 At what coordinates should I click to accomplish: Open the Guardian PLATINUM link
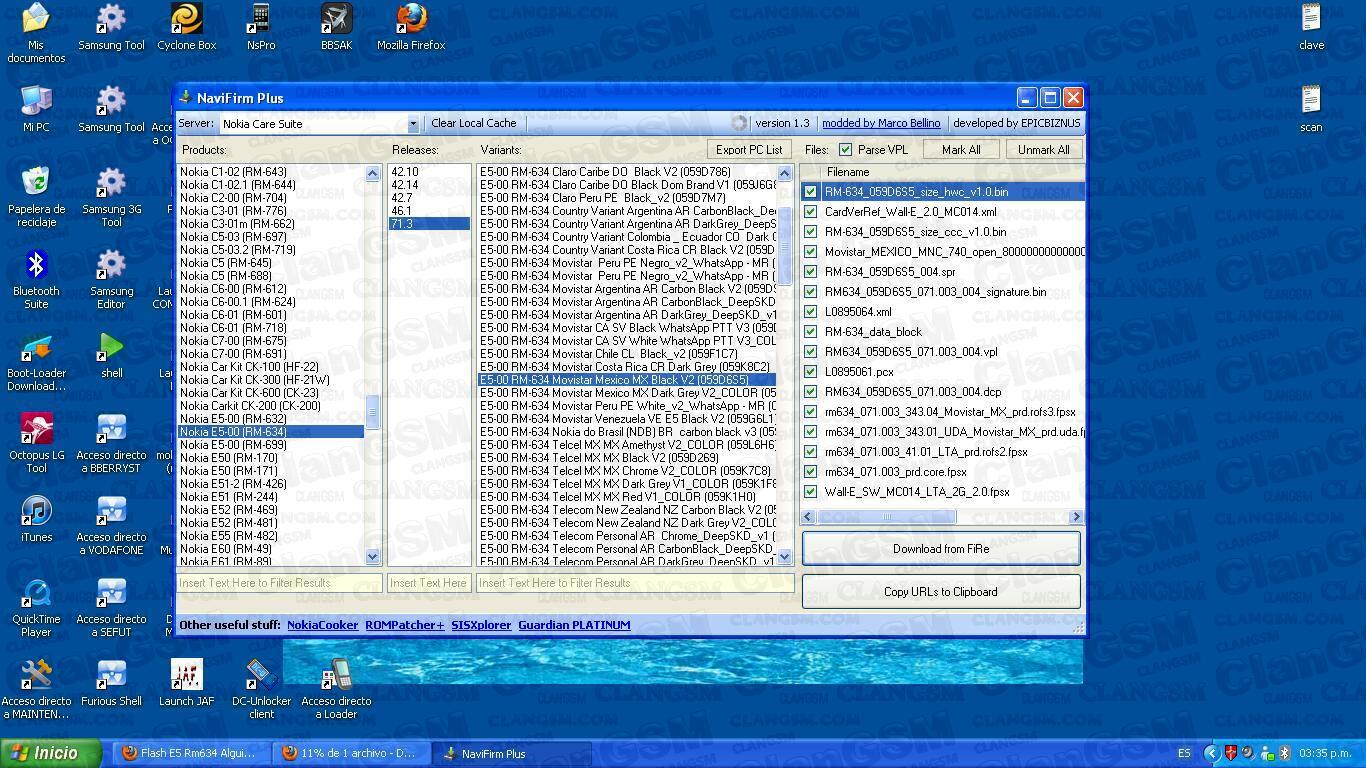[574, 625]
